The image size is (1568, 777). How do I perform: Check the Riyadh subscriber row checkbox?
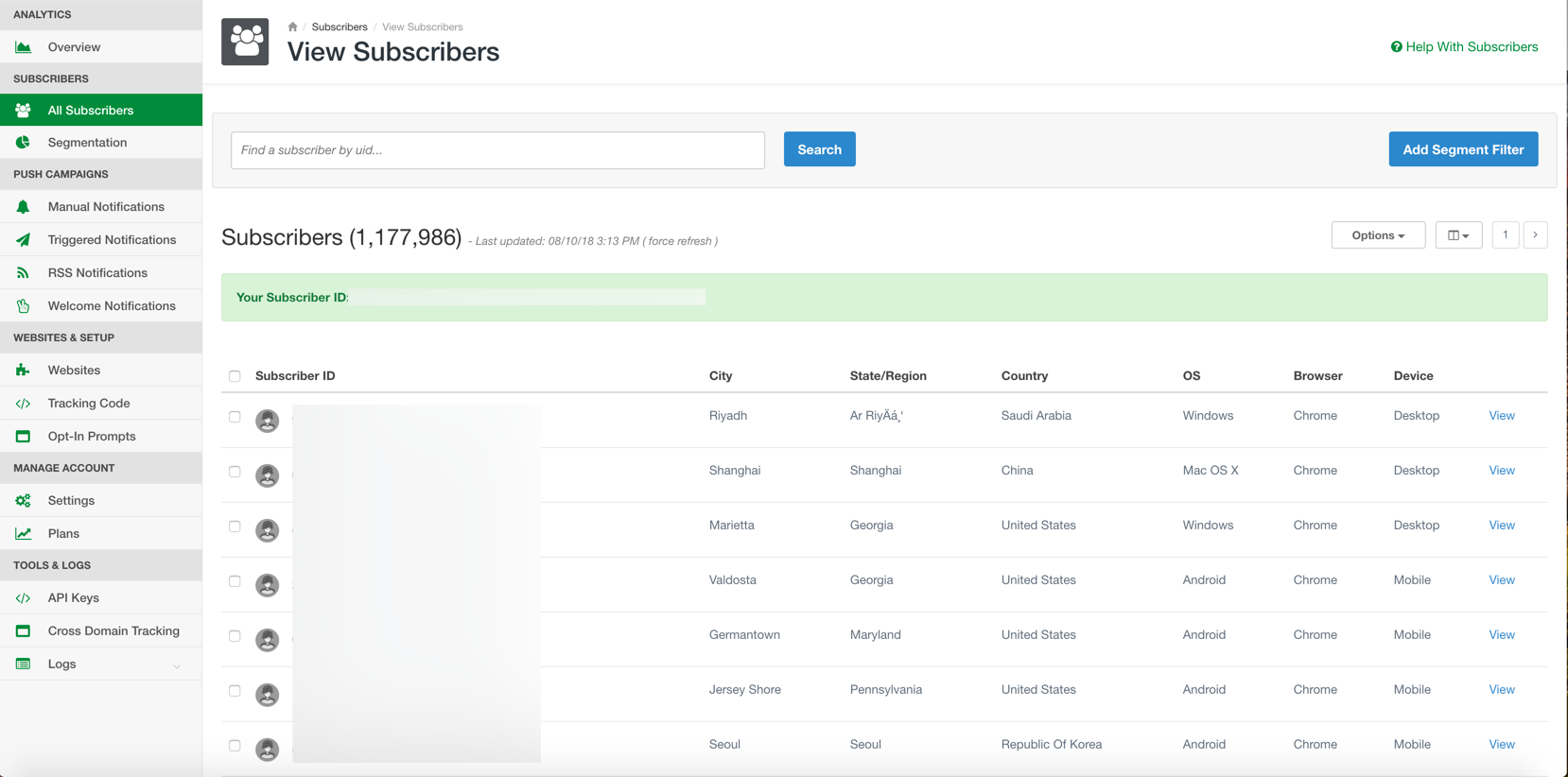point(235,417)
